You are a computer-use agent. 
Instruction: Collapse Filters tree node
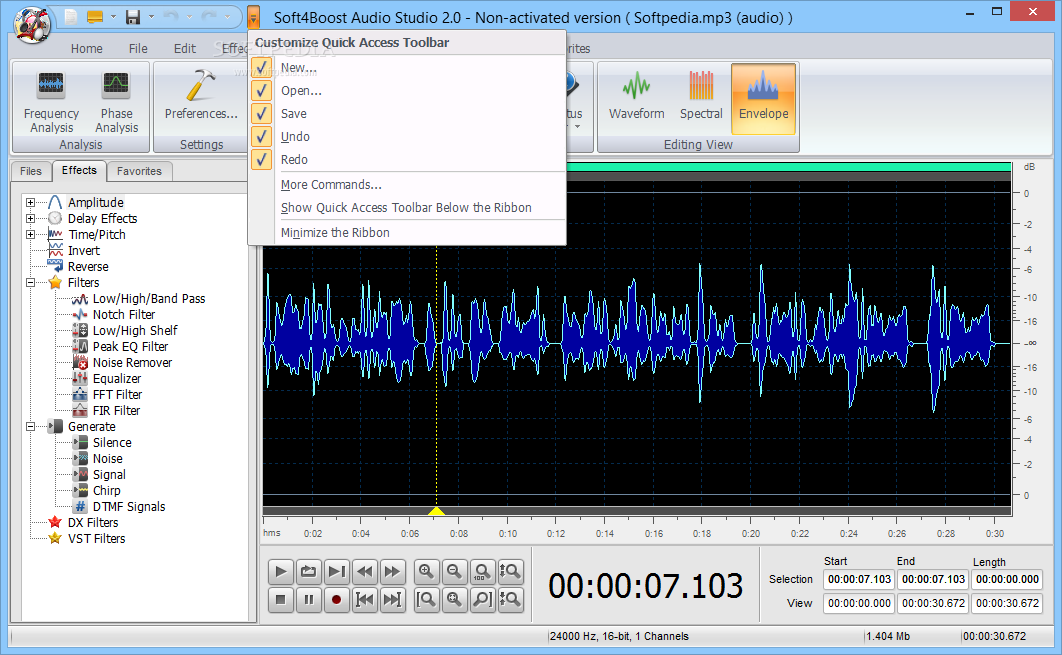30,282
